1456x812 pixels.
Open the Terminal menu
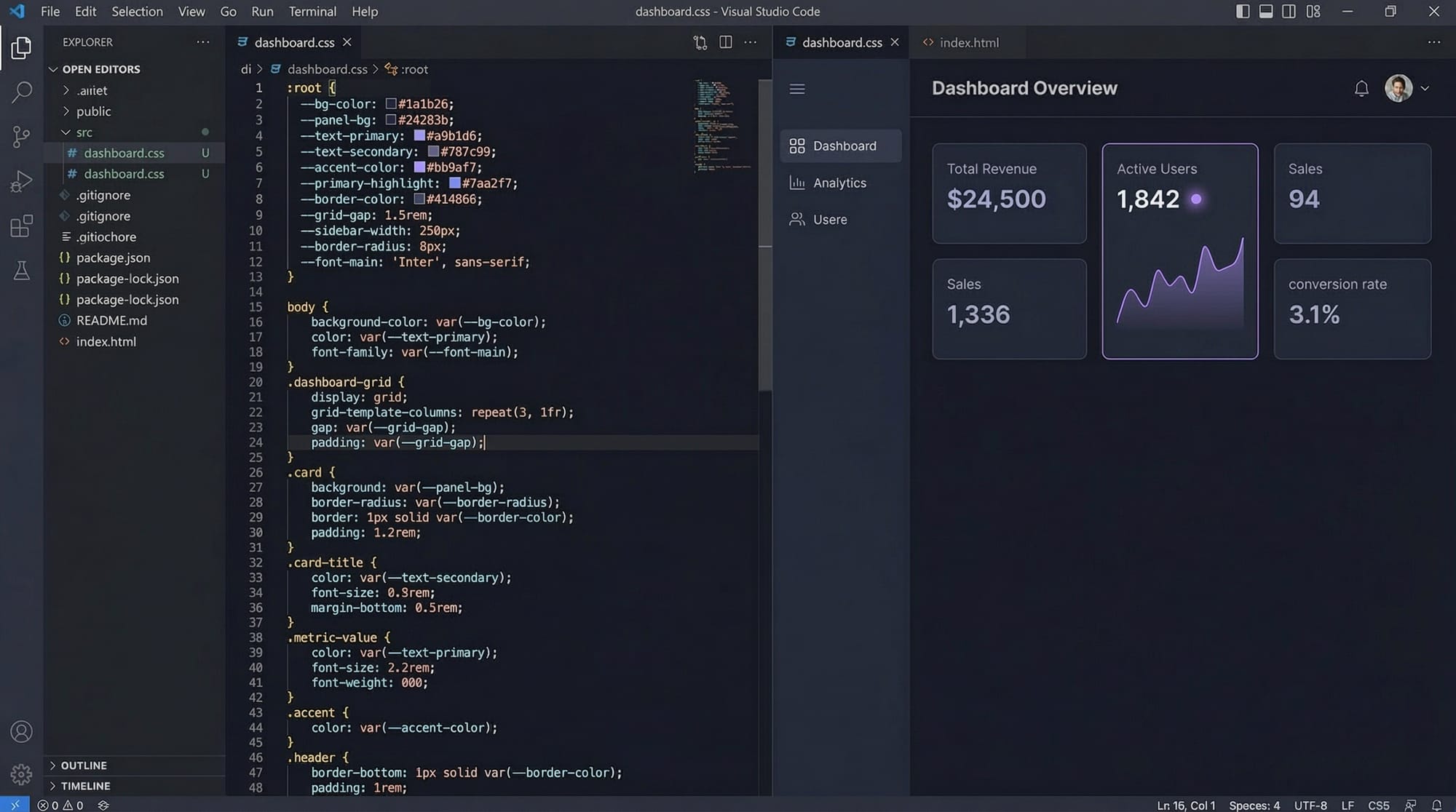coord(312,12)
